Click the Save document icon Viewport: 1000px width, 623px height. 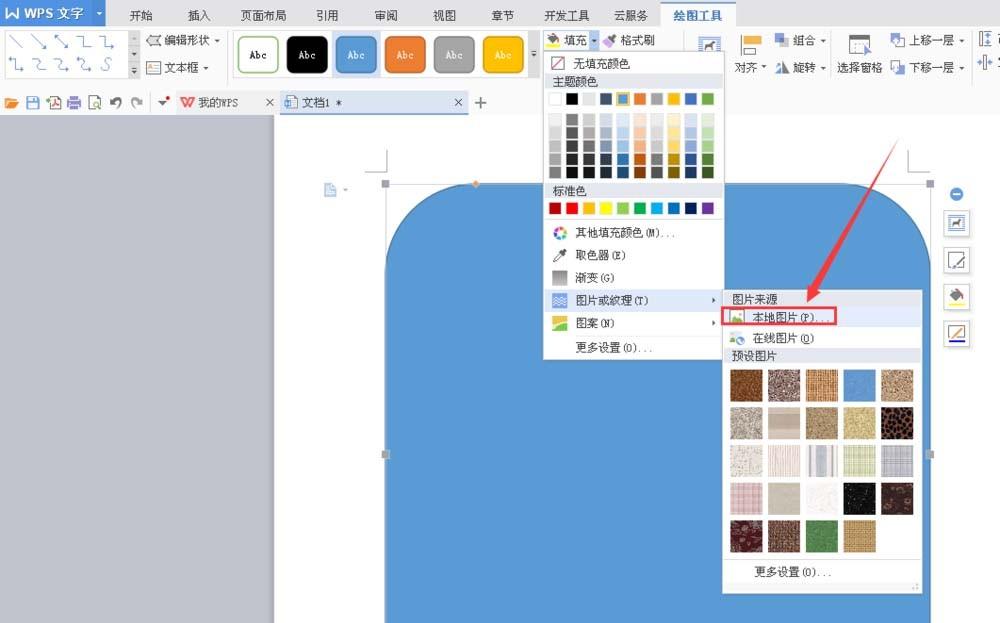click(32, 101)
